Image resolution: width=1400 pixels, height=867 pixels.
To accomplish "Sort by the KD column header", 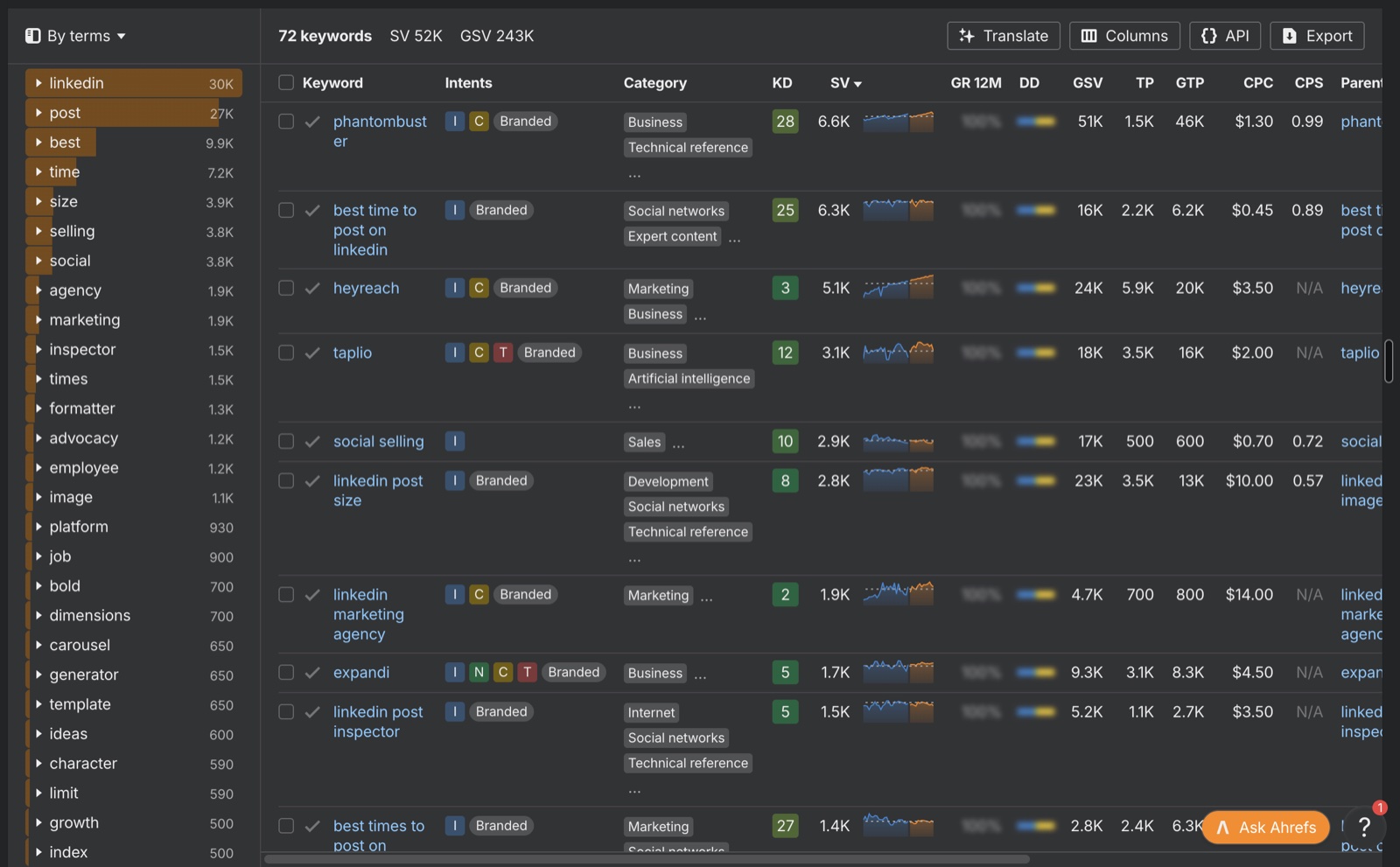I will [x=782, y=83].
